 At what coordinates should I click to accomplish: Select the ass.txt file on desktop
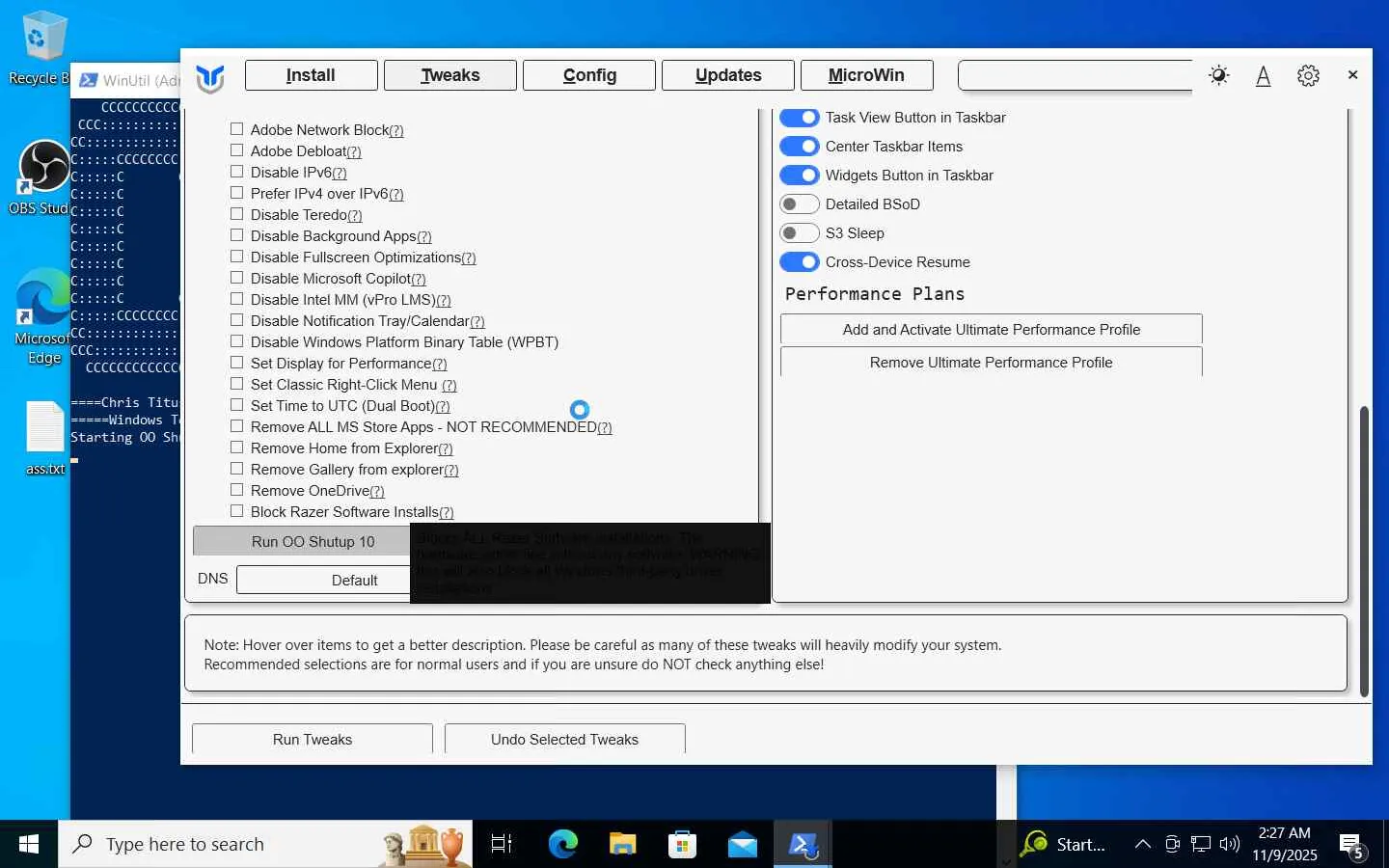[44, 439]
